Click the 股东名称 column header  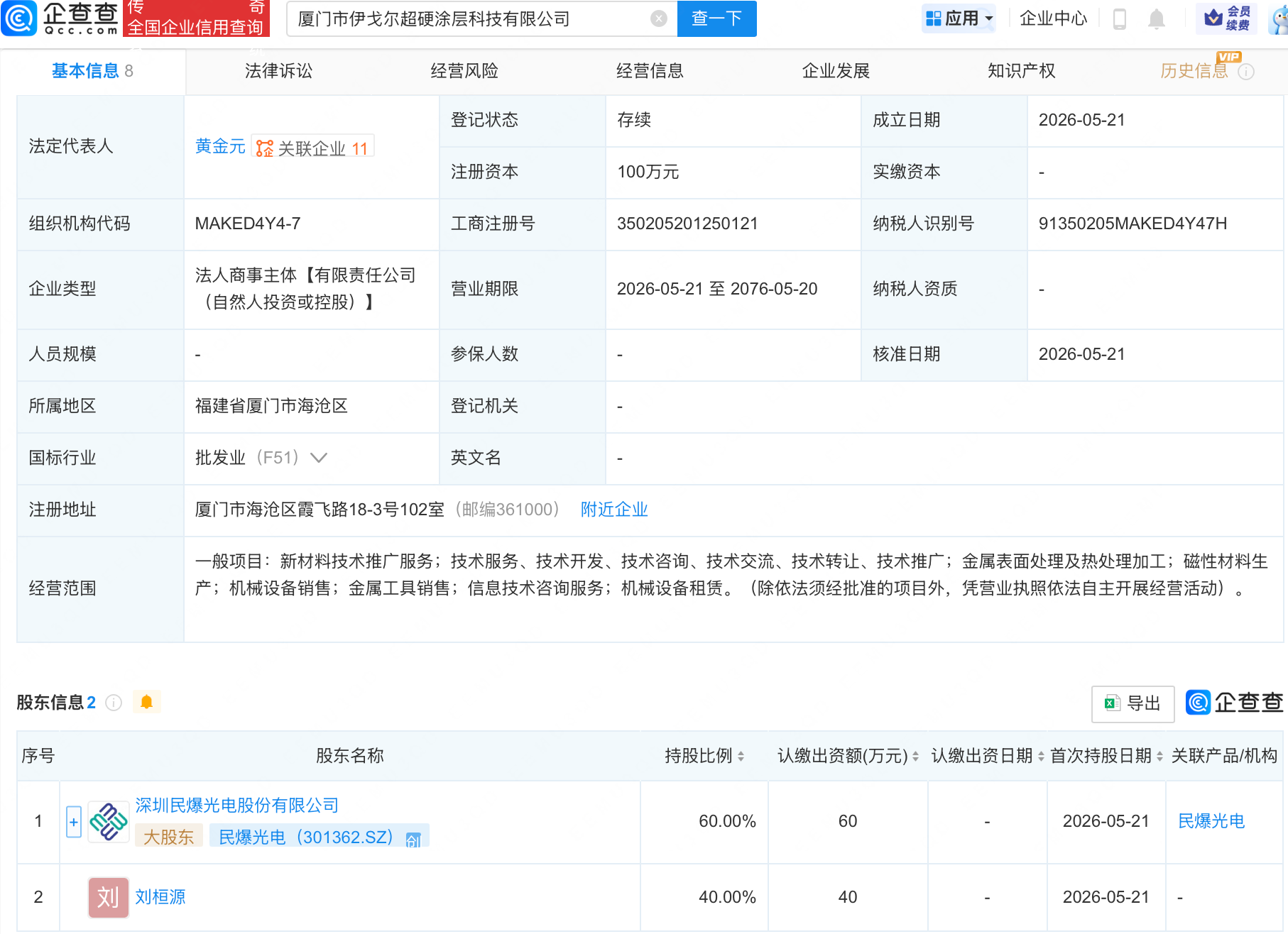350,756
